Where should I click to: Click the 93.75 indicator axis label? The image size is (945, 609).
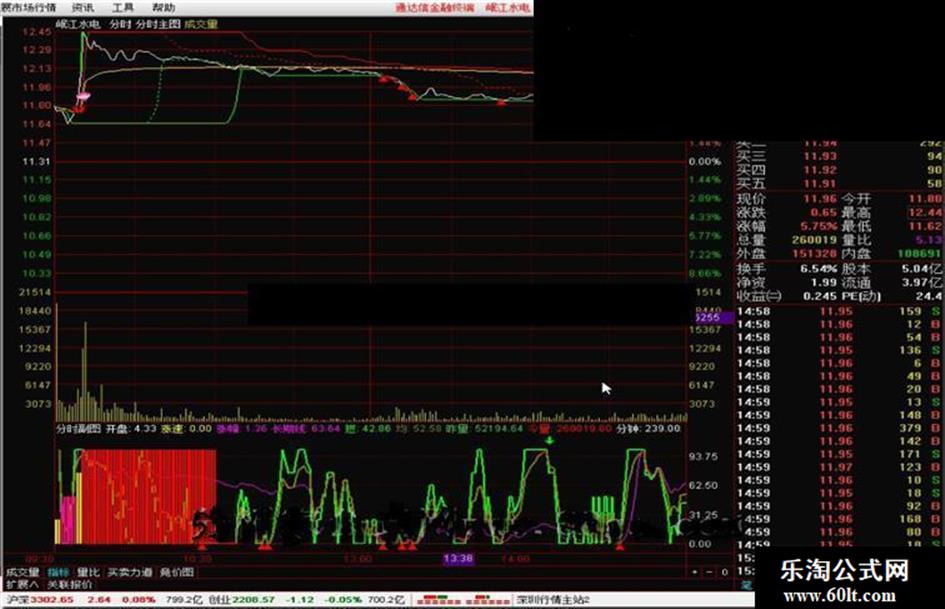tap(704, 456)
